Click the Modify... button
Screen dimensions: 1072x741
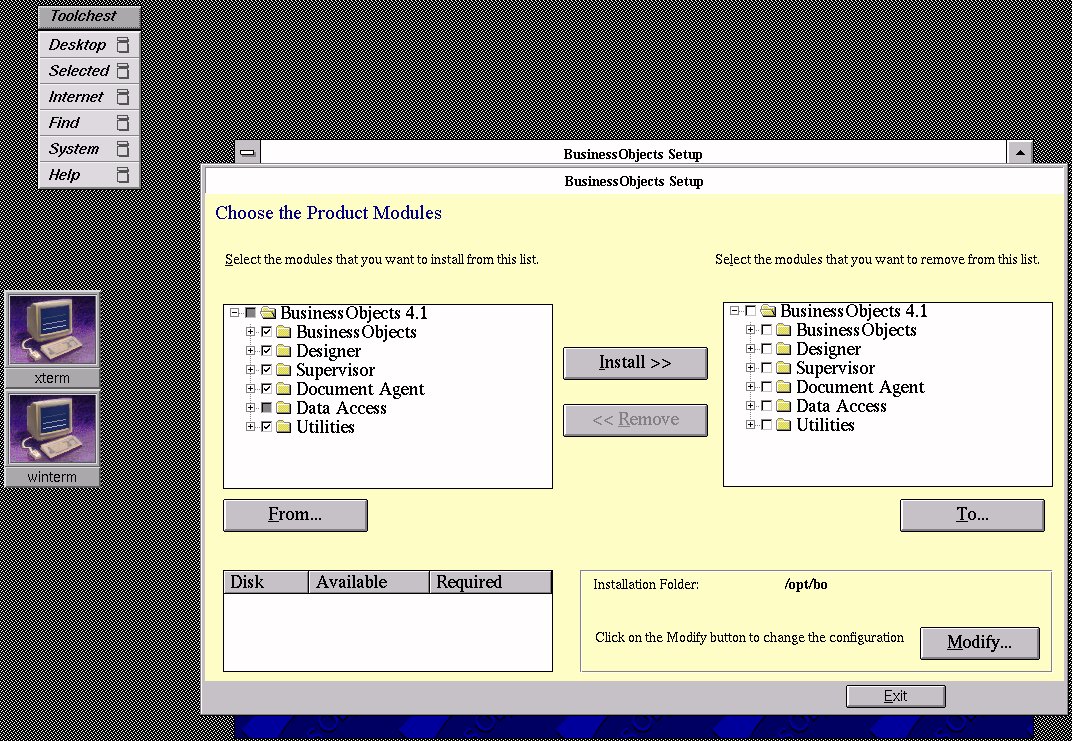(979, 643)
